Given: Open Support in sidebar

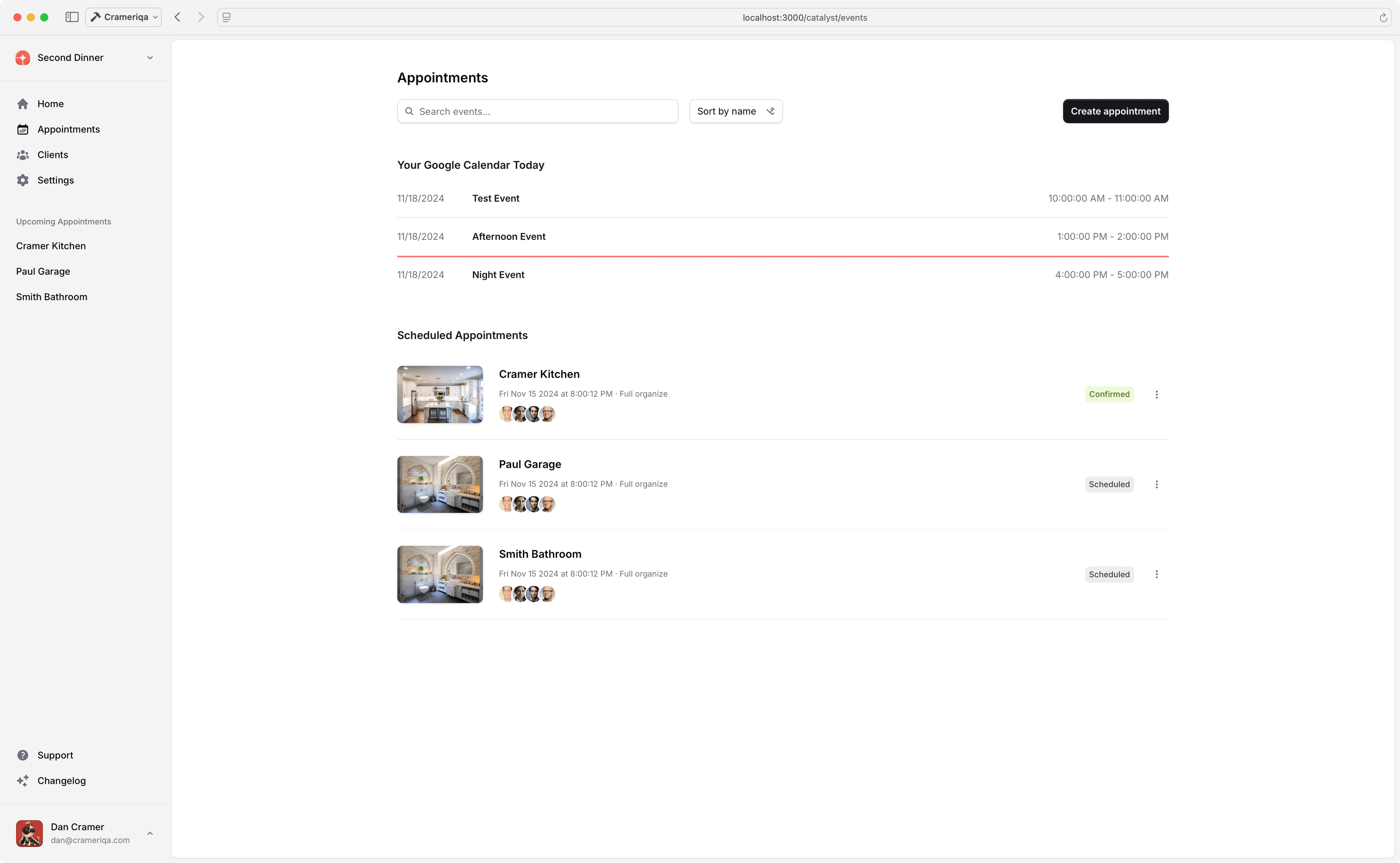Looking at the screenshot, I should click(x=86, y=755).
